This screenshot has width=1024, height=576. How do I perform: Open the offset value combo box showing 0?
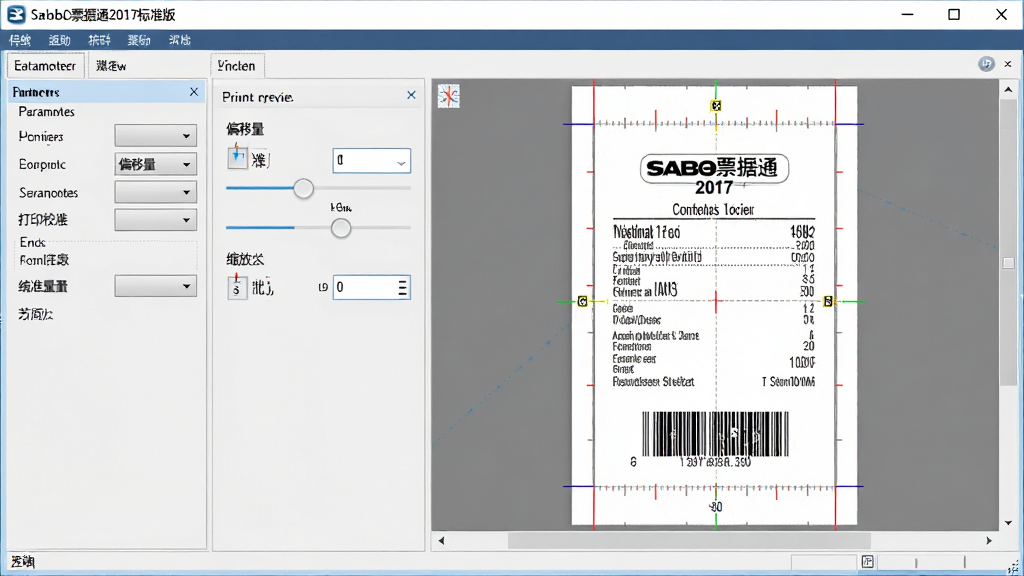point(372,161)
